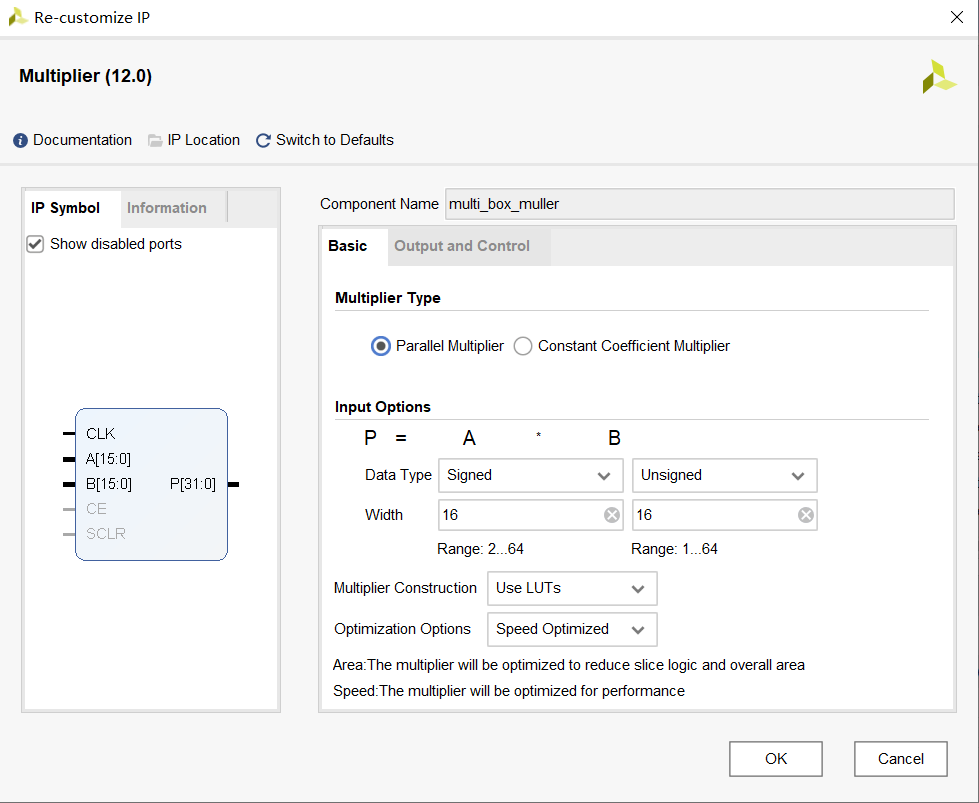The width and height of the screenshot is (979, 803).
Task: Click the Switch to Defaults refresh icon
Action: 263,141
